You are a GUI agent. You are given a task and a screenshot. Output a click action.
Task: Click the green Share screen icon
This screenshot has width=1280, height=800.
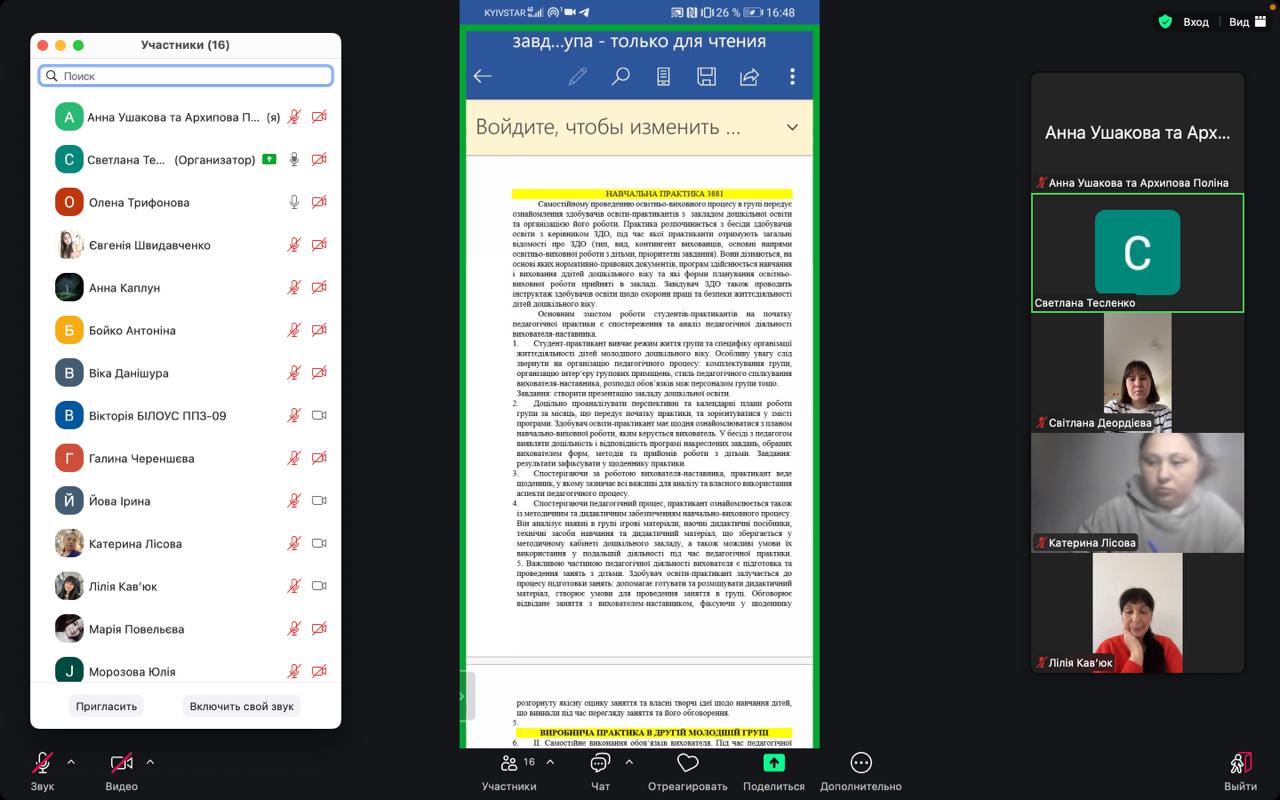(x=774, y=762)
